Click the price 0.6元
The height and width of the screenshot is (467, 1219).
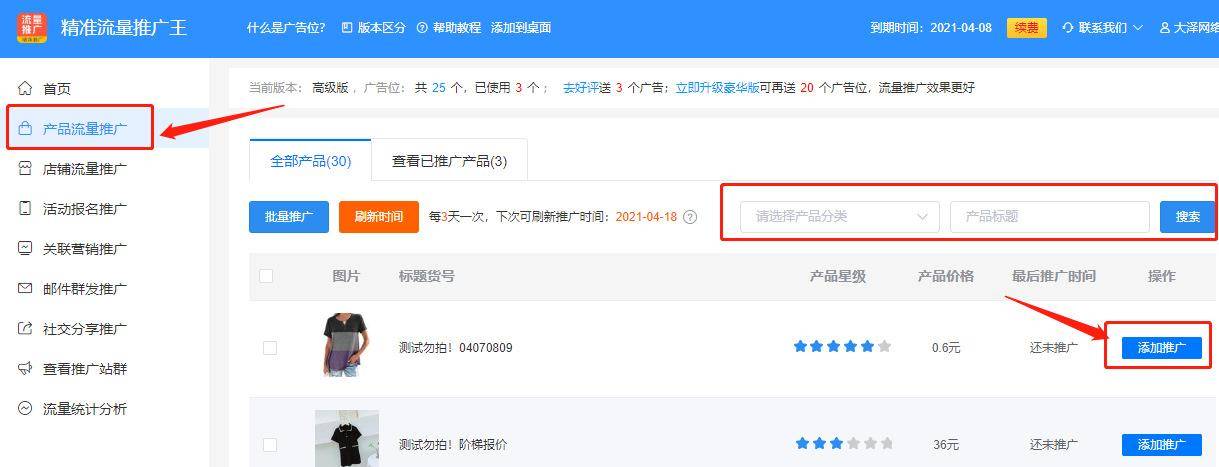tap(946, 348)
